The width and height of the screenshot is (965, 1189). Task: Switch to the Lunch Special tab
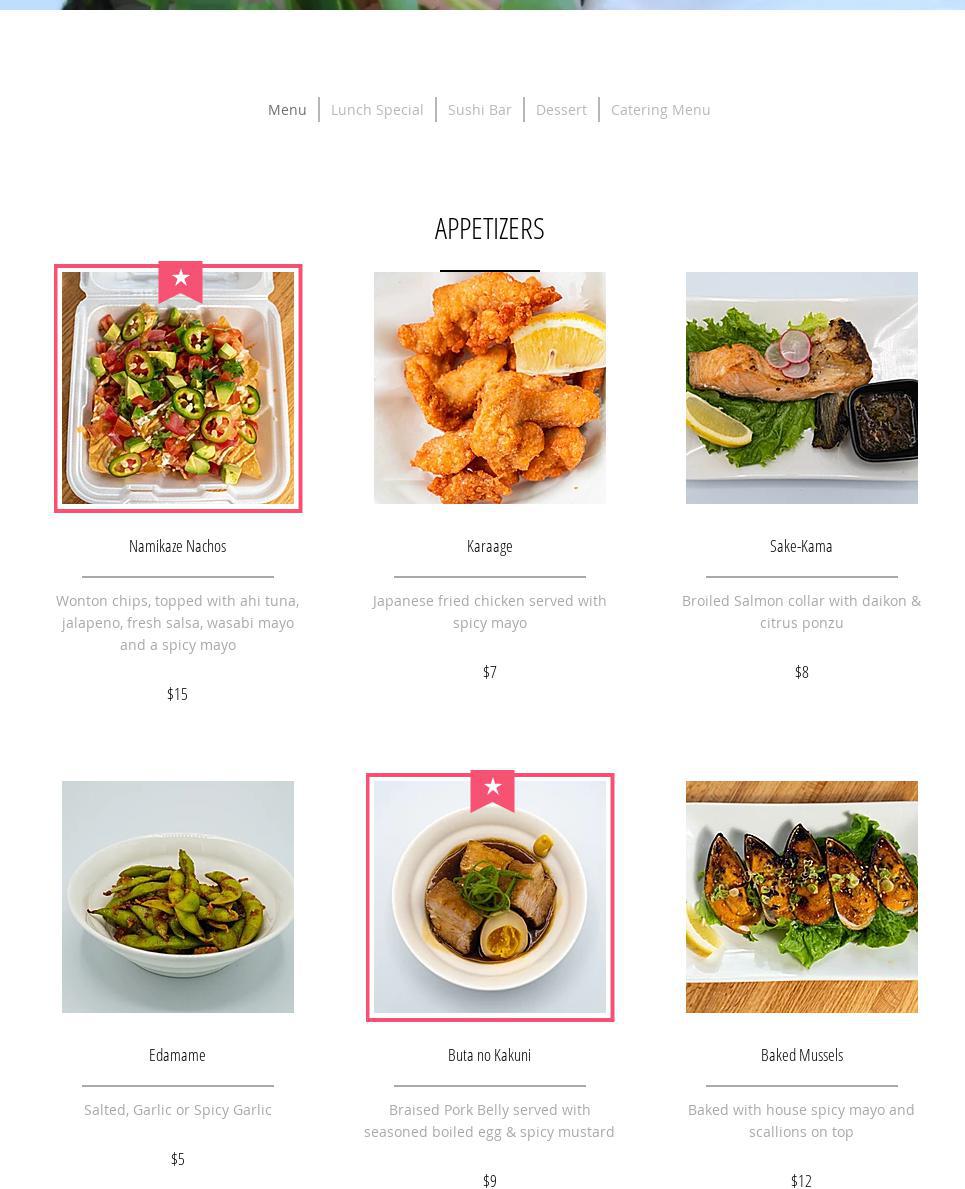377,110
